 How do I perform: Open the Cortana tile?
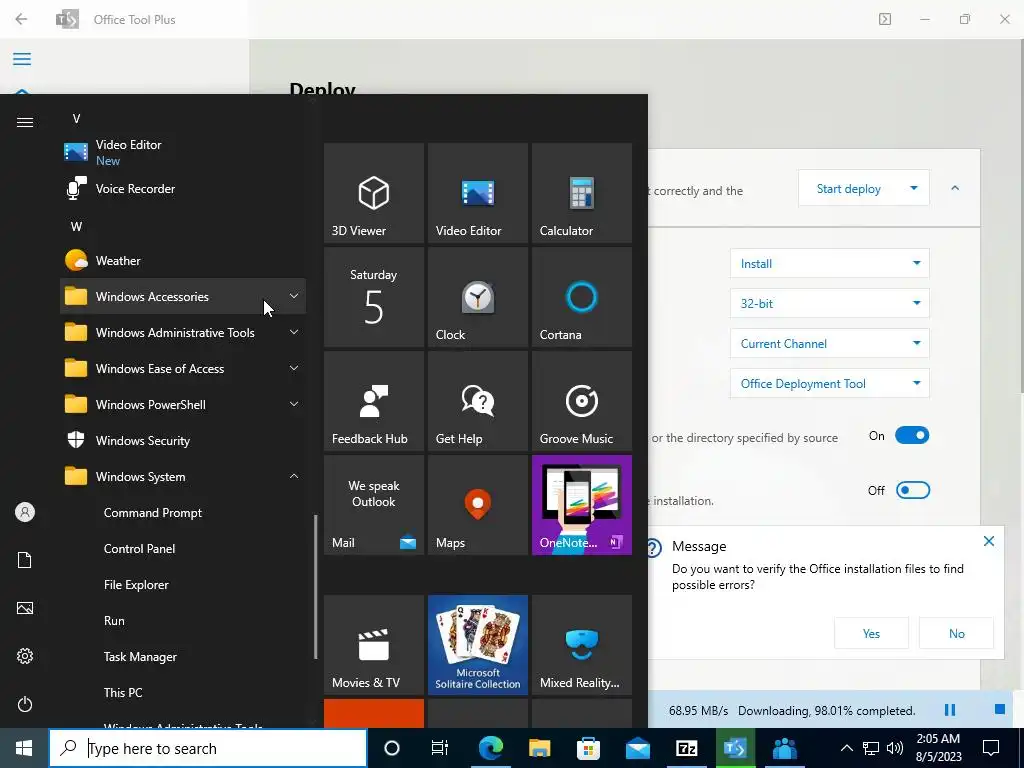[582, 296]
